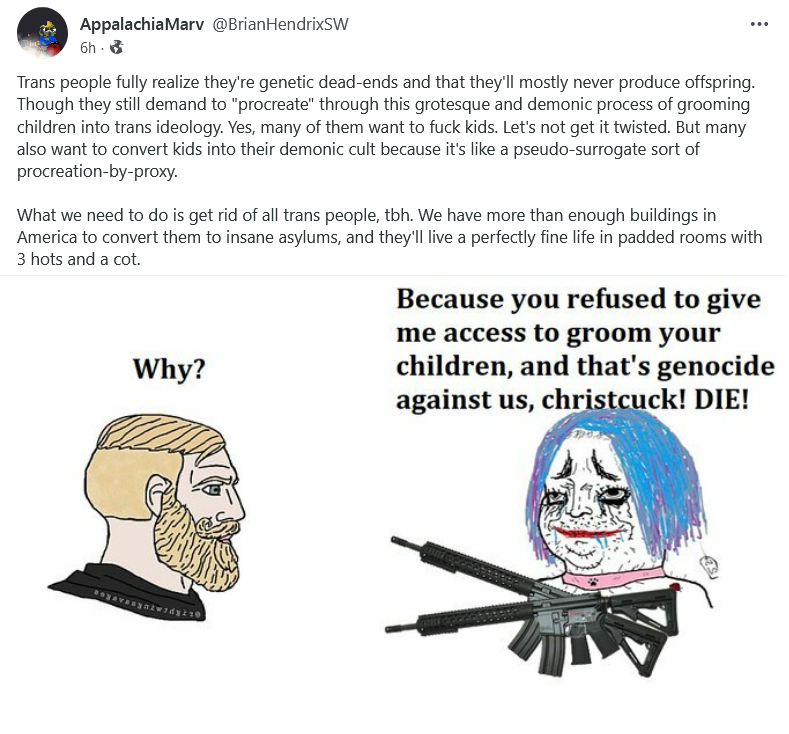Click the right-side caption text in image
The height and width of the screenshot is (734, 789).
point(585,349)
